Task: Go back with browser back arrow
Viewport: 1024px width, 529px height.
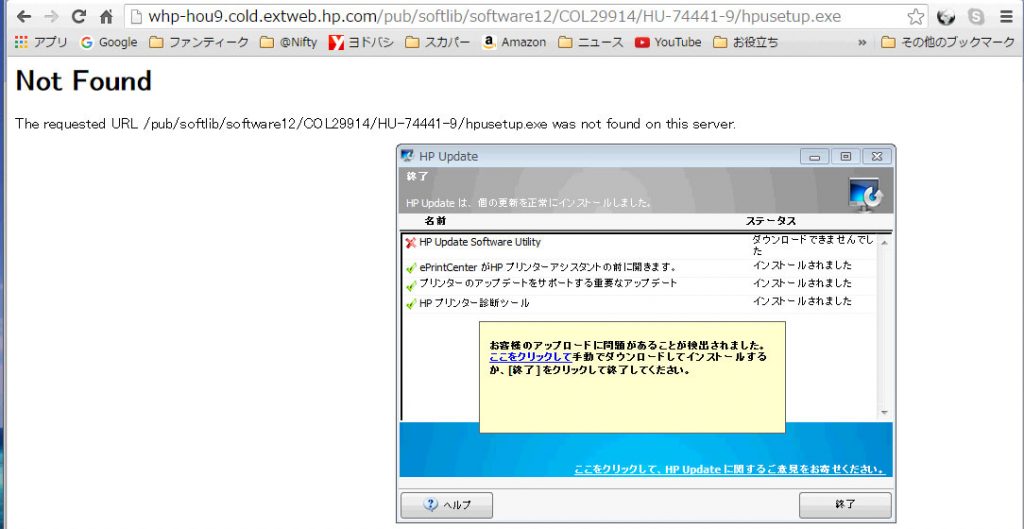Action: pyautogui.click(x=24, y=16)
